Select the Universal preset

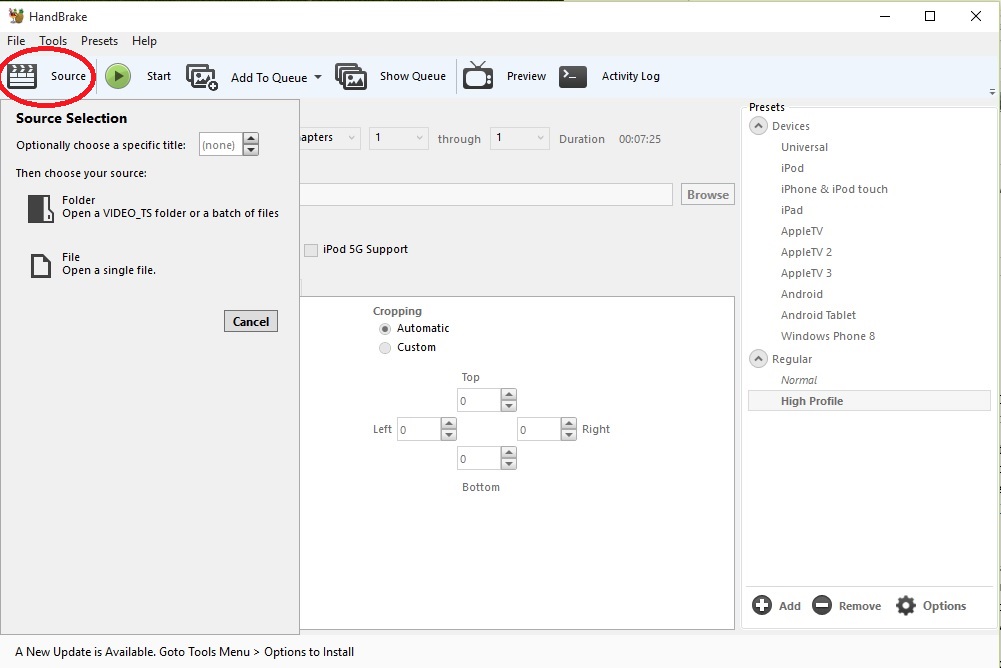804,147
